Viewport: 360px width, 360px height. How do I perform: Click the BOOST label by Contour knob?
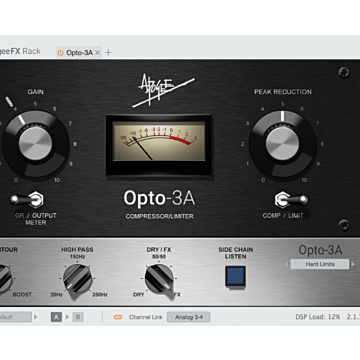22,295
